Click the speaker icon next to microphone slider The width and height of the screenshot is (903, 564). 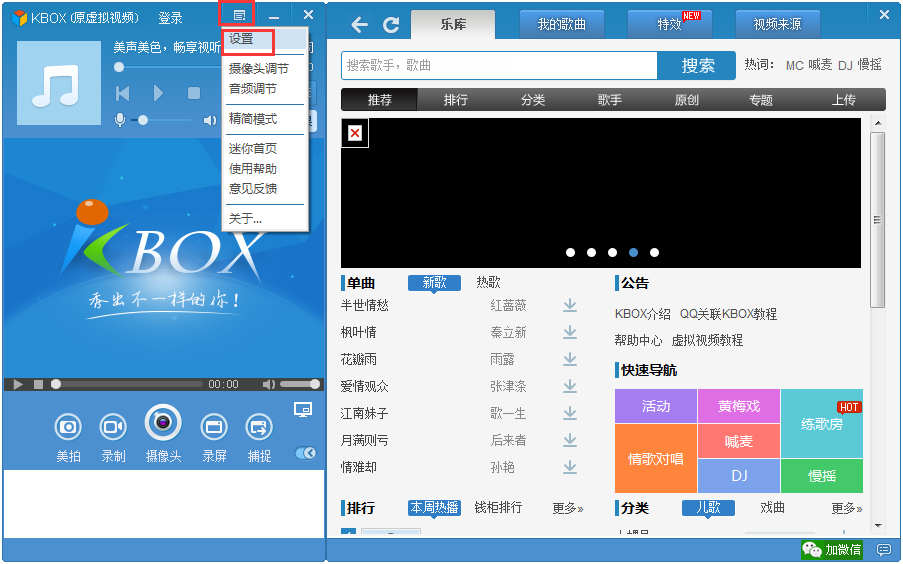(210, 120)
